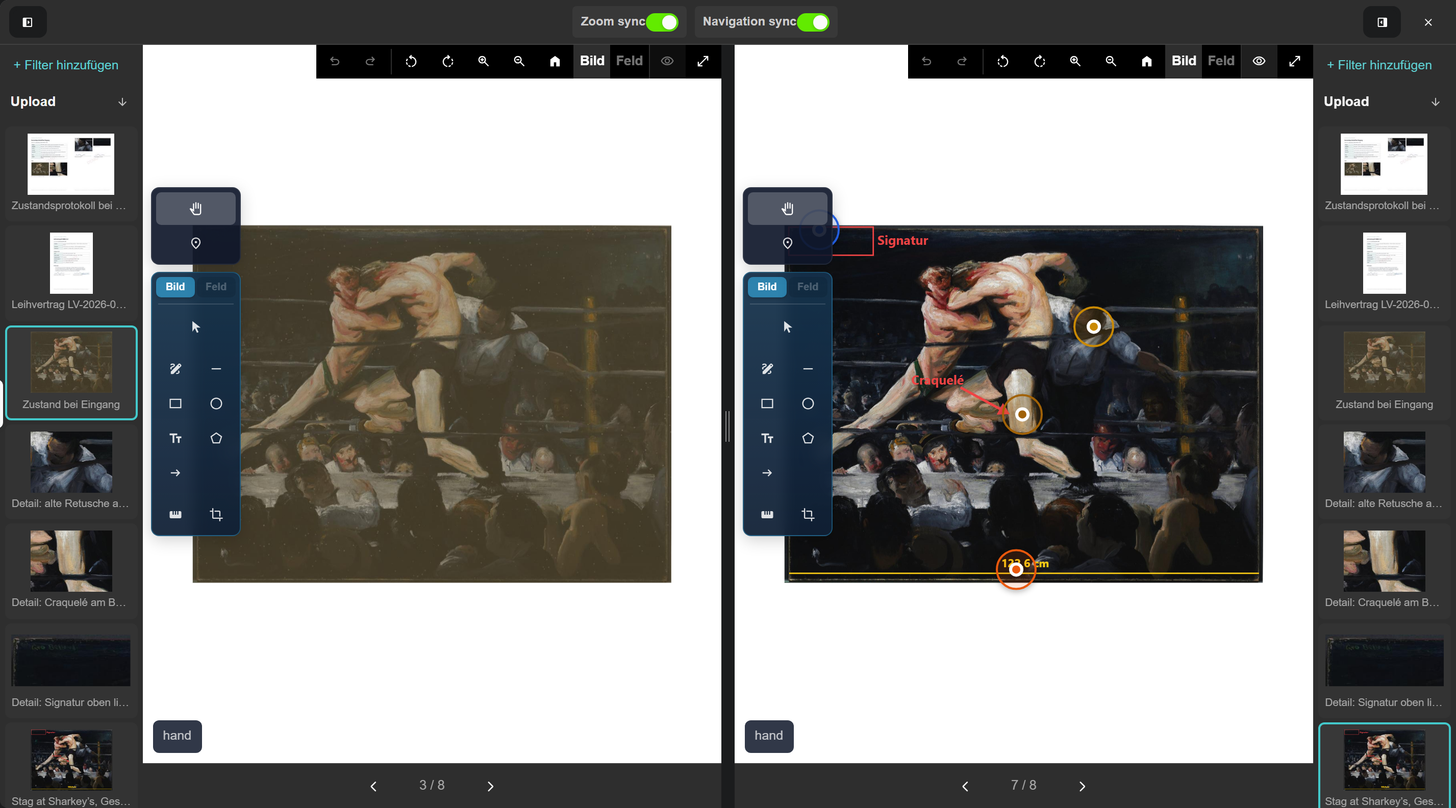This screenshot has width=1456, height=808.
Task: Switch left viewer toolbar to Bild mode
Action: pyautogui.click(x=592, y=61)
